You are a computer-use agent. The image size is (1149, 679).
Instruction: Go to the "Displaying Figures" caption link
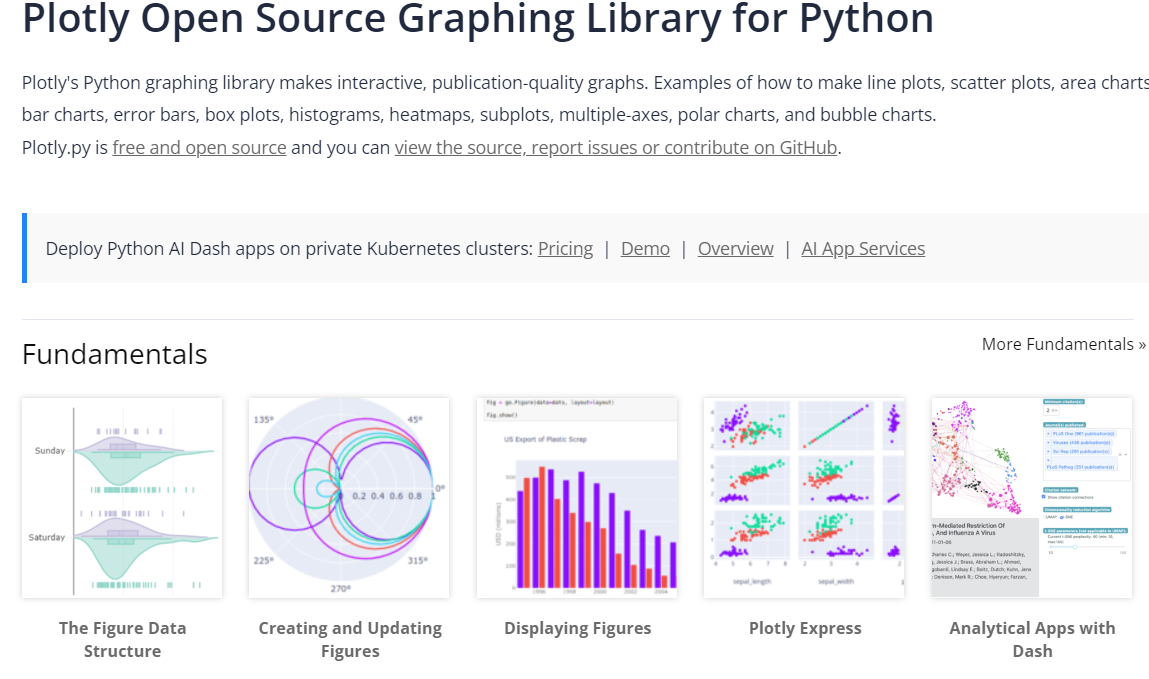point(577,629)
